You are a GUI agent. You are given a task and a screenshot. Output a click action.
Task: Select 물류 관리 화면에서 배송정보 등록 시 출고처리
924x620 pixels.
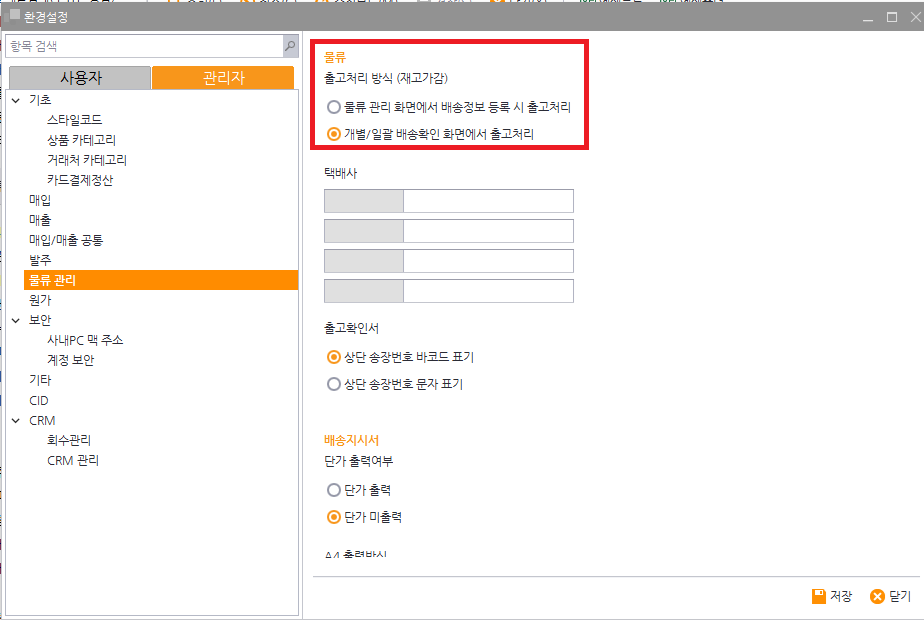(x=334, y=106)
